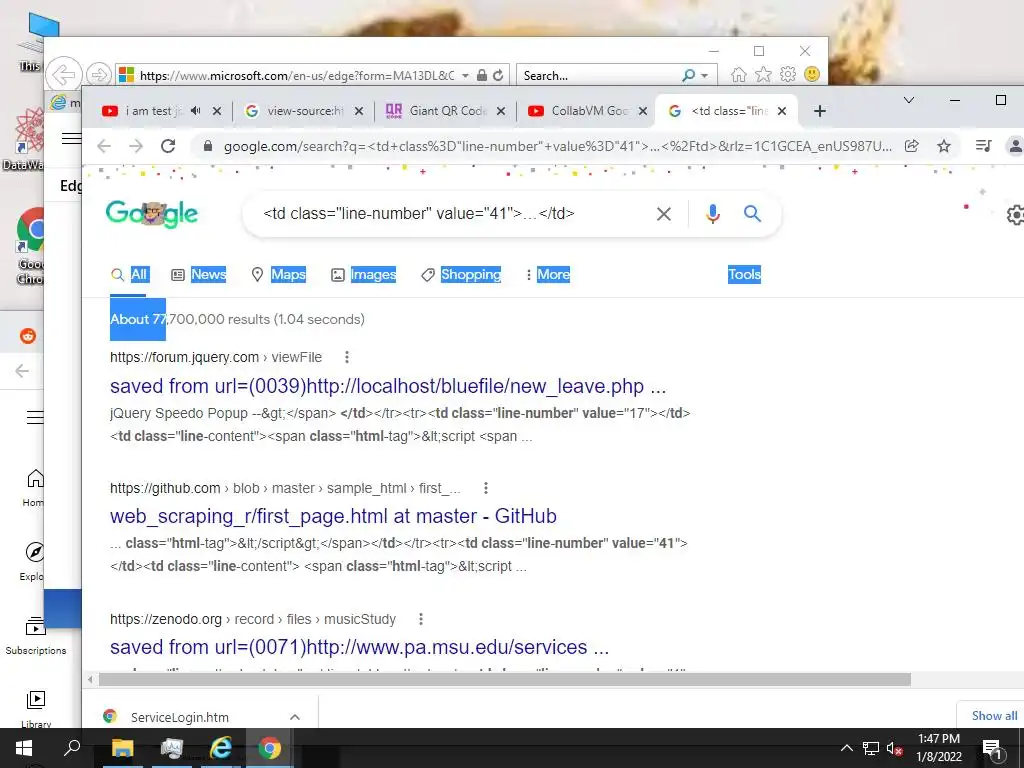Viewport: 1024px width, 768px height.
Task: Reload the Google search page
Action: click(x=168, y=146)
